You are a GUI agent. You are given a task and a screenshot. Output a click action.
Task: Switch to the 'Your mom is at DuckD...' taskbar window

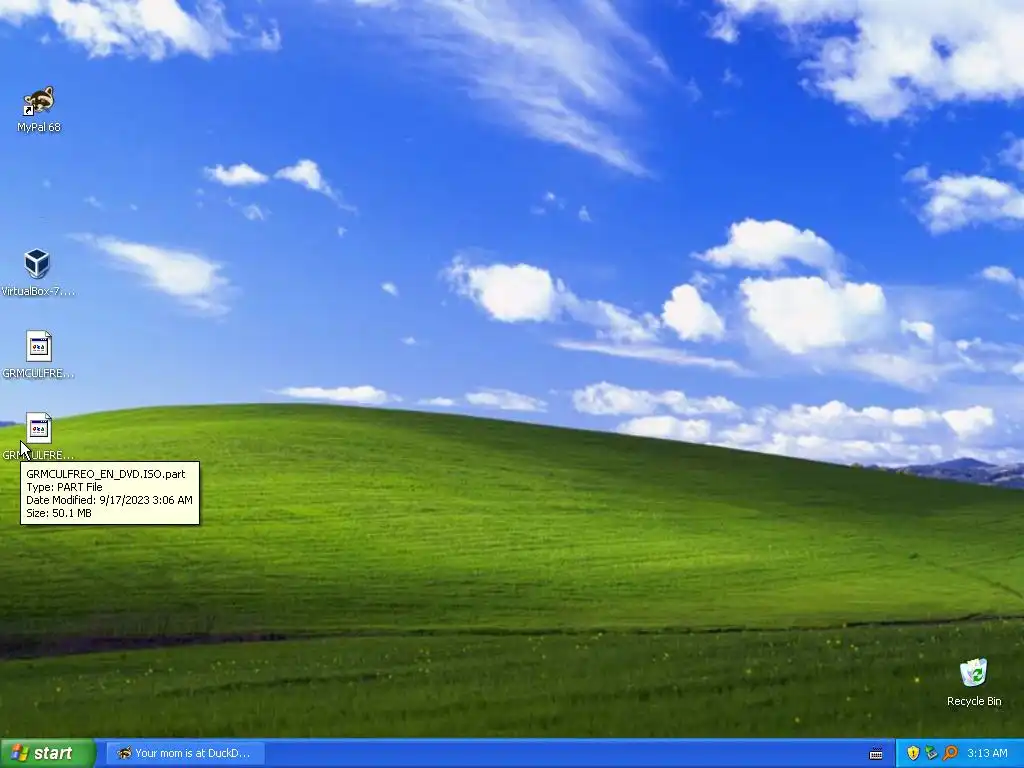point(185,753)
